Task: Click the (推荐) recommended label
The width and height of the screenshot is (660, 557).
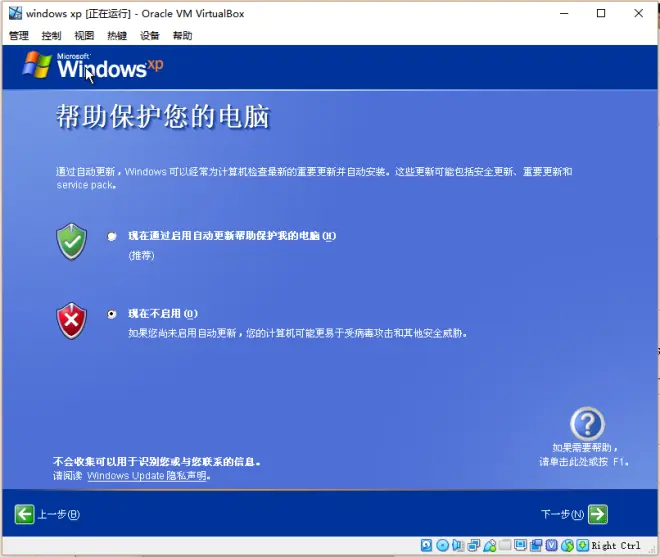Action: (141, 256)
